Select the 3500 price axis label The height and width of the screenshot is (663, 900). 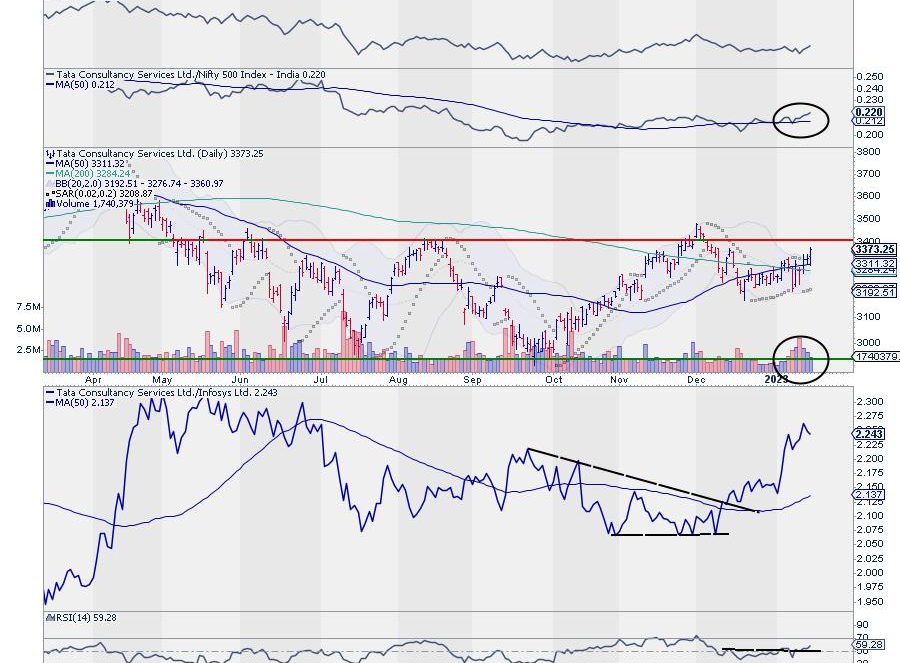[868, 219]
